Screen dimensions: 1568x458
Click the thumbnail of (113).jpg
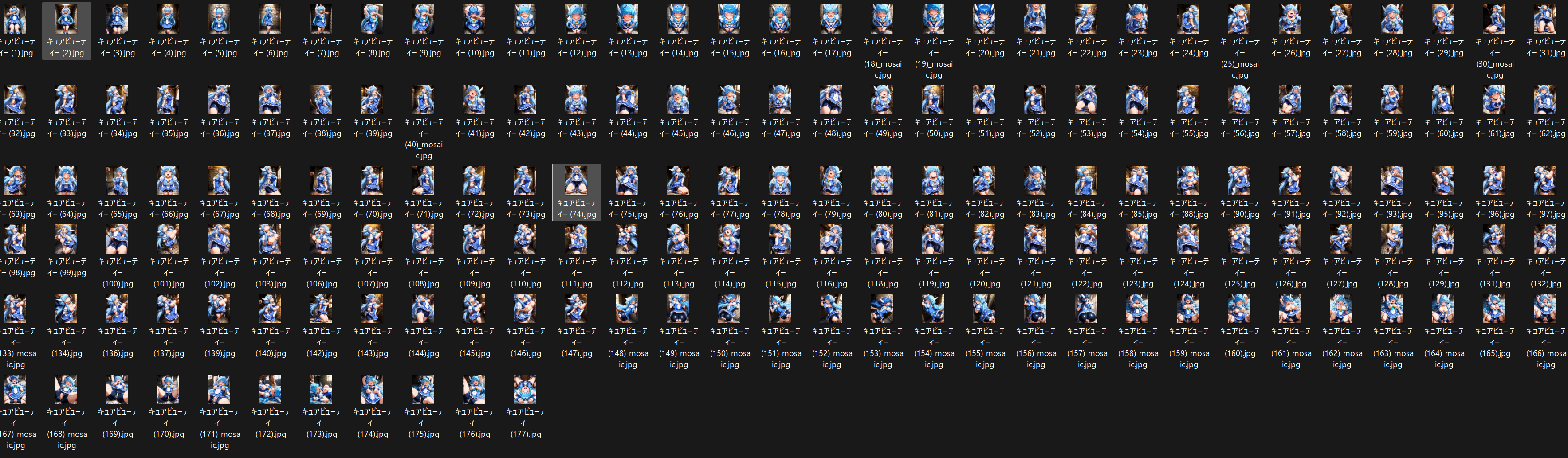point(679,239)
